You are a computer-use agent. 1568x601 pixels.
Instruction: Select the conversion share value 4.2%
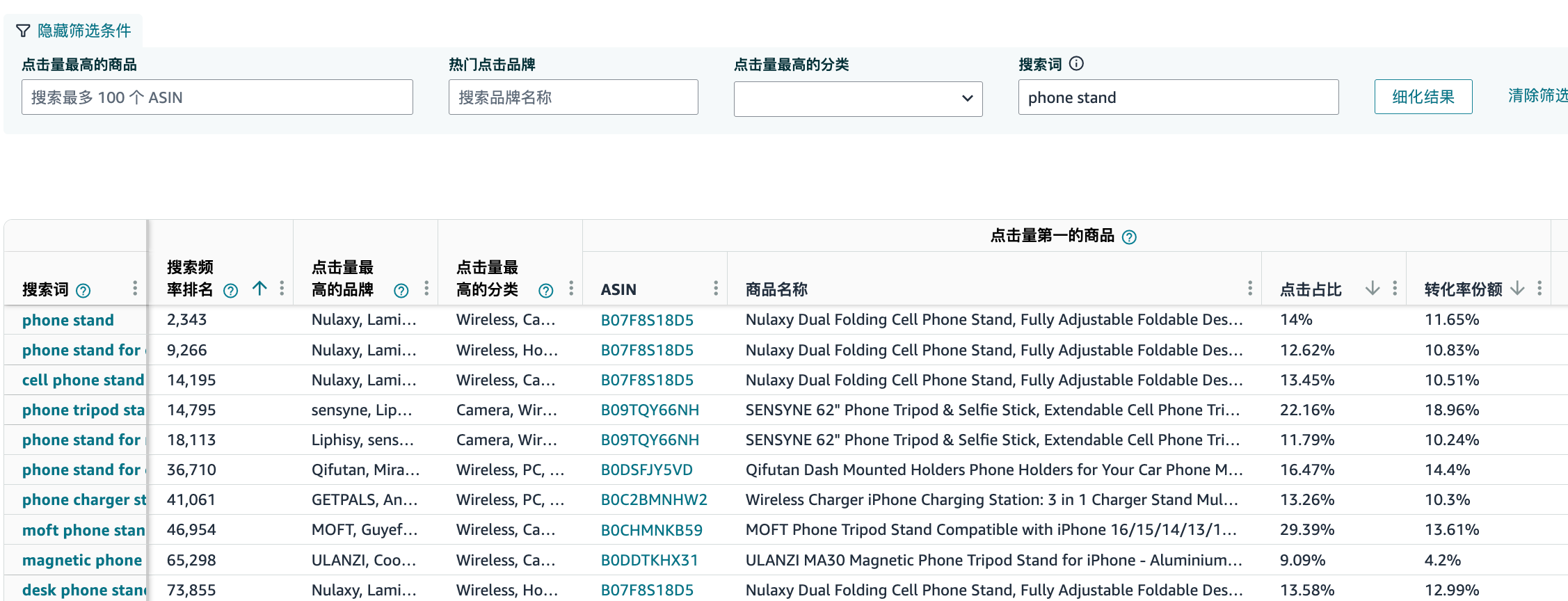1443,560
